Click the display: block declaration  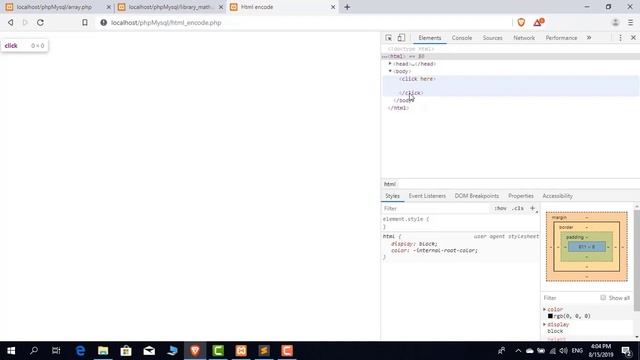tap(414, 244)
